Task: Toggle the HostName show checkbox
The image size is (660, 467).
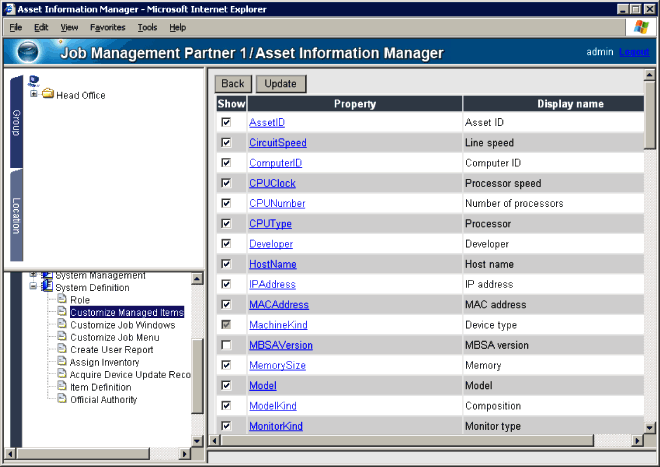Action: click(x=226, y=264)
